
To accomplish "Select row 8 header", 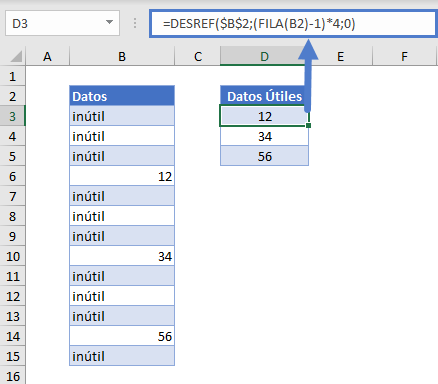I will coord(13,216).
